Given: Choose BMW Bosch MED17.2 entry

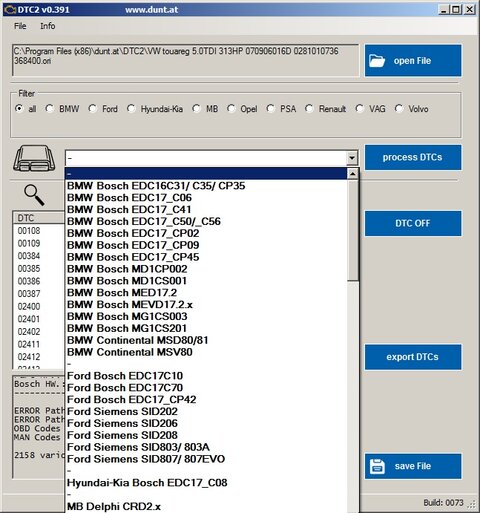Looking at the screenshot, I should pyautogui.click(x=206, y=293).
